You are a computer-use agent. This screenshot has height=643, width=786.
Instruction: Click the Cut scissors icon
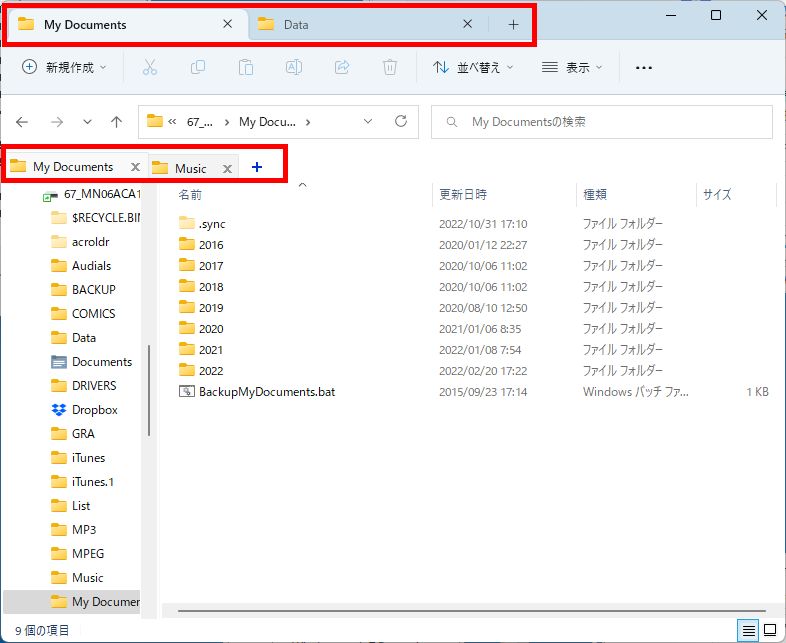tap(150, 67)
